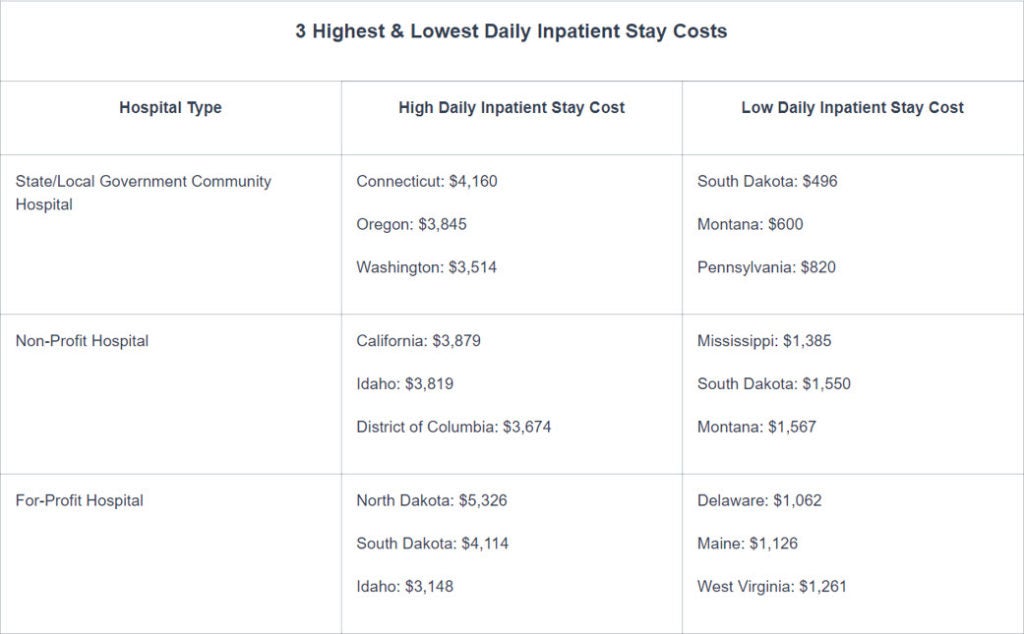The width and height of the screenshot is (1024, 634).
Task: Click the District of Columbia: $3,674 entry
Action: pos(454,427)
